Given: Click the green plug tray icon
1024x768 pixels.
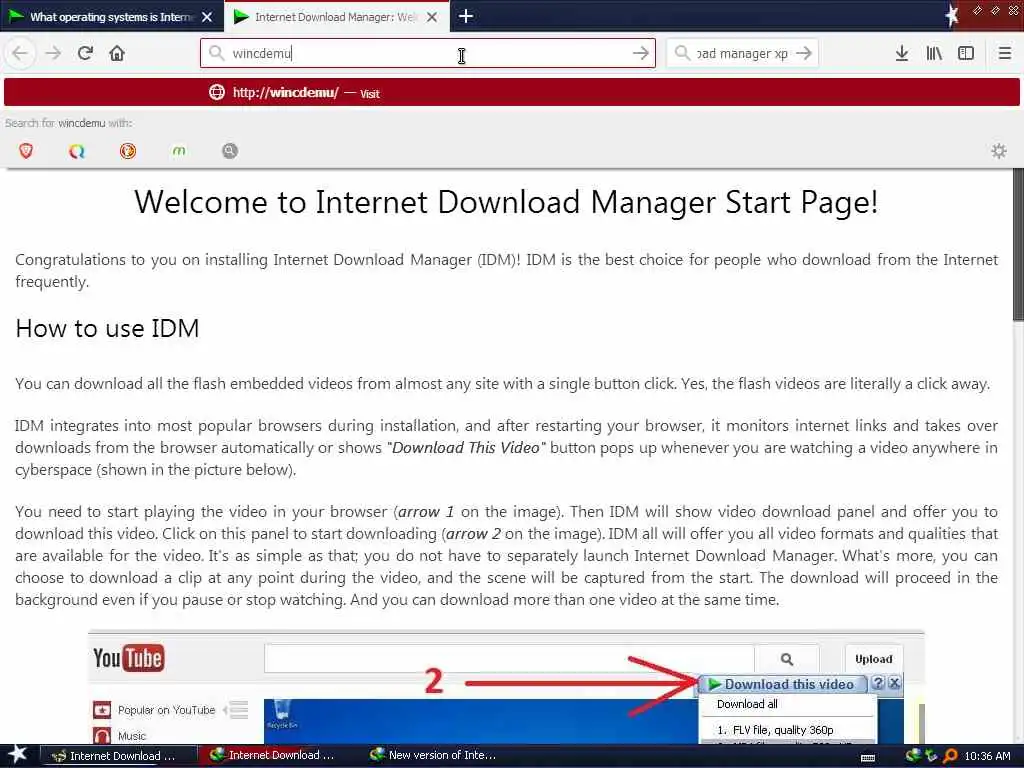Looking at the screenshot, I should click(931, 756).
